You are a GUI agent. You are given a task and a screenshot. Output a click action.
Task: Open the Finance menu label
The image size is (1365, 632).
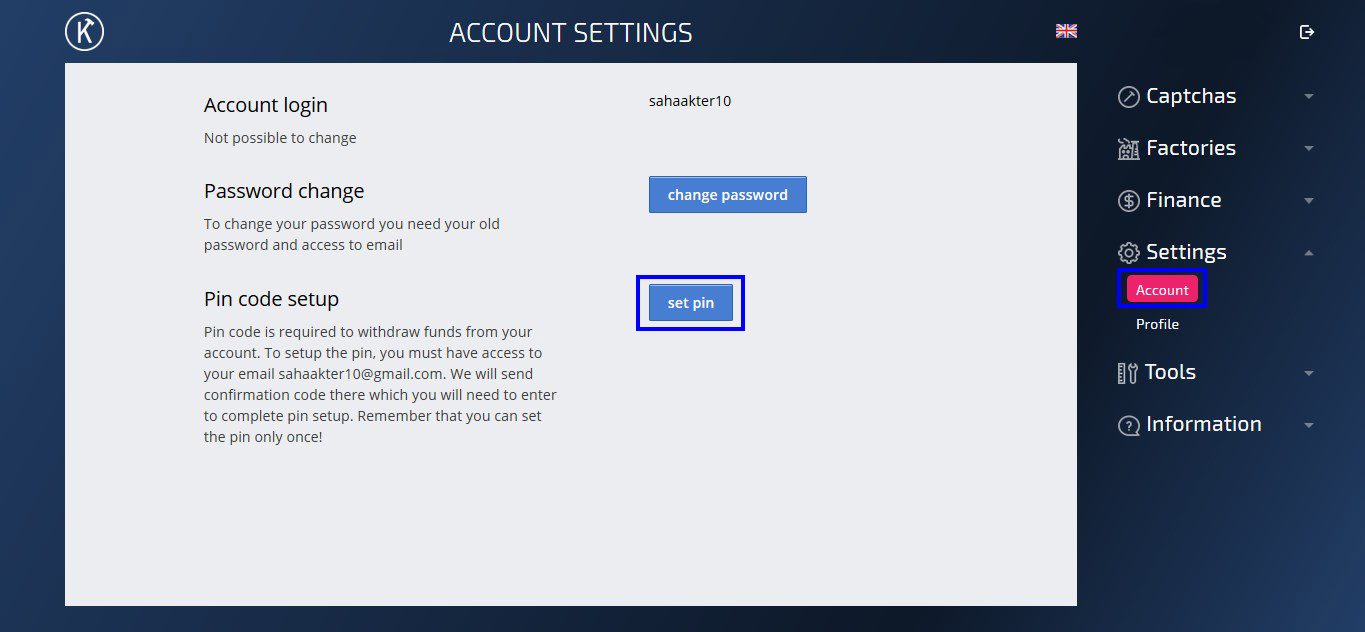(x=1184, y=200)
